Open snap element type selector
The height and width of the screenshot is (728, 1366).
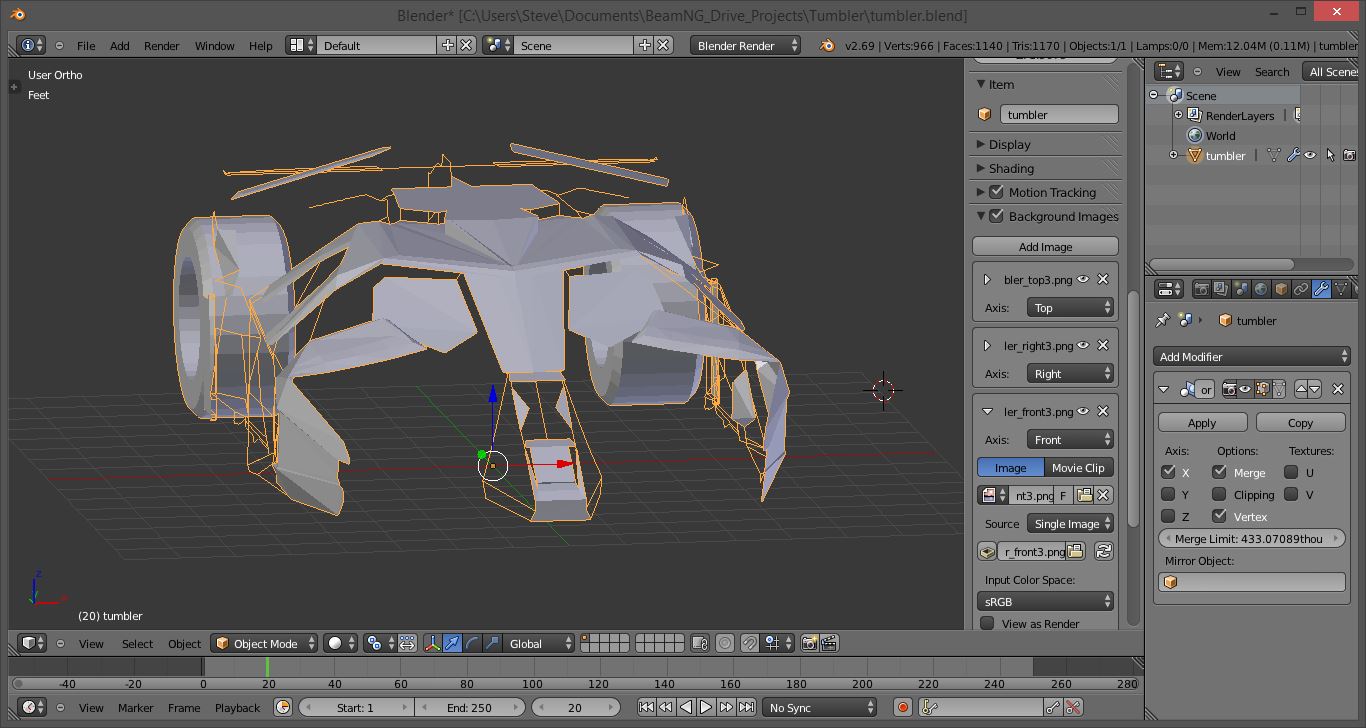(x=777, y=643)
